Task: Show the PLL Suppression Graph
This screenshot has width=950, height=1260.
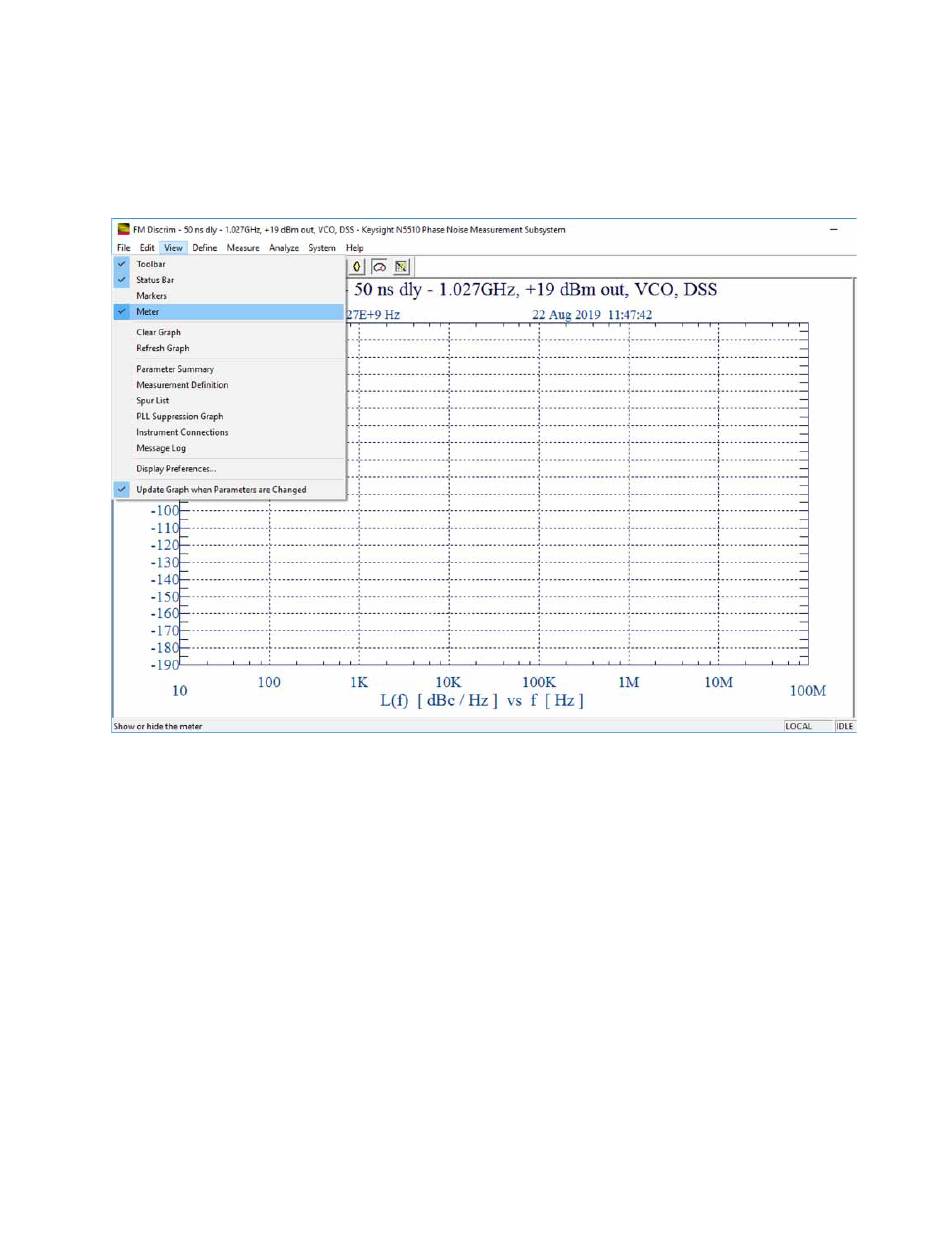Action: pyautogui.click(x=228, y=416)
